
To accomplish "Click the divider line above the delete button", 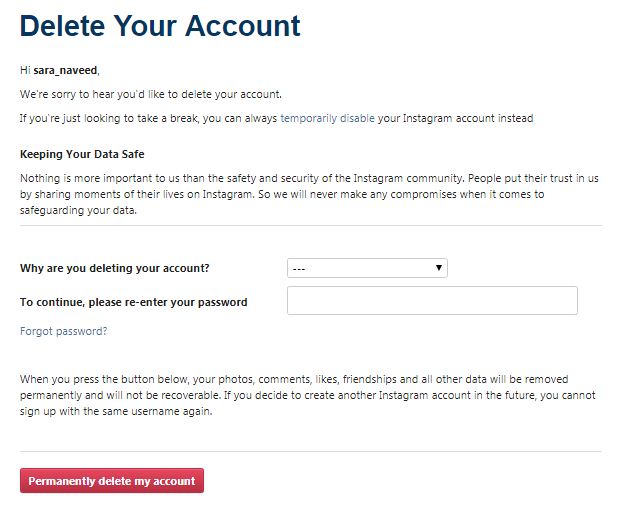I will pyautogui.click(x=310, y=451).
